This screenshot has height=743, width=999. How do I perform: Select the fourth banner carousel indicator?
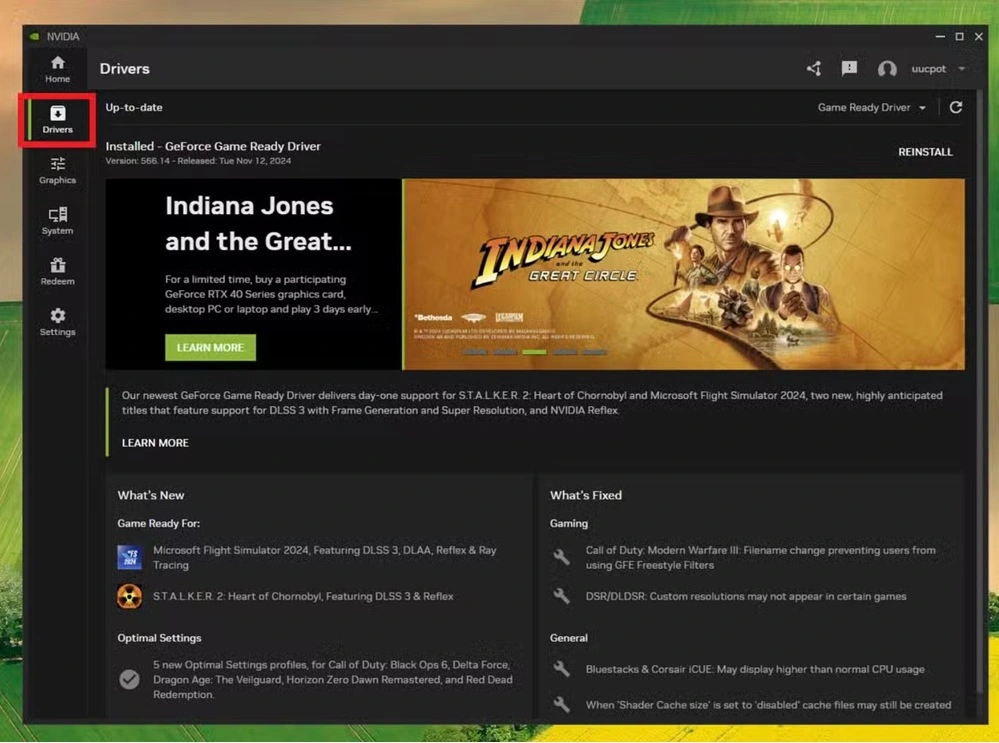[x=564, y=352]
